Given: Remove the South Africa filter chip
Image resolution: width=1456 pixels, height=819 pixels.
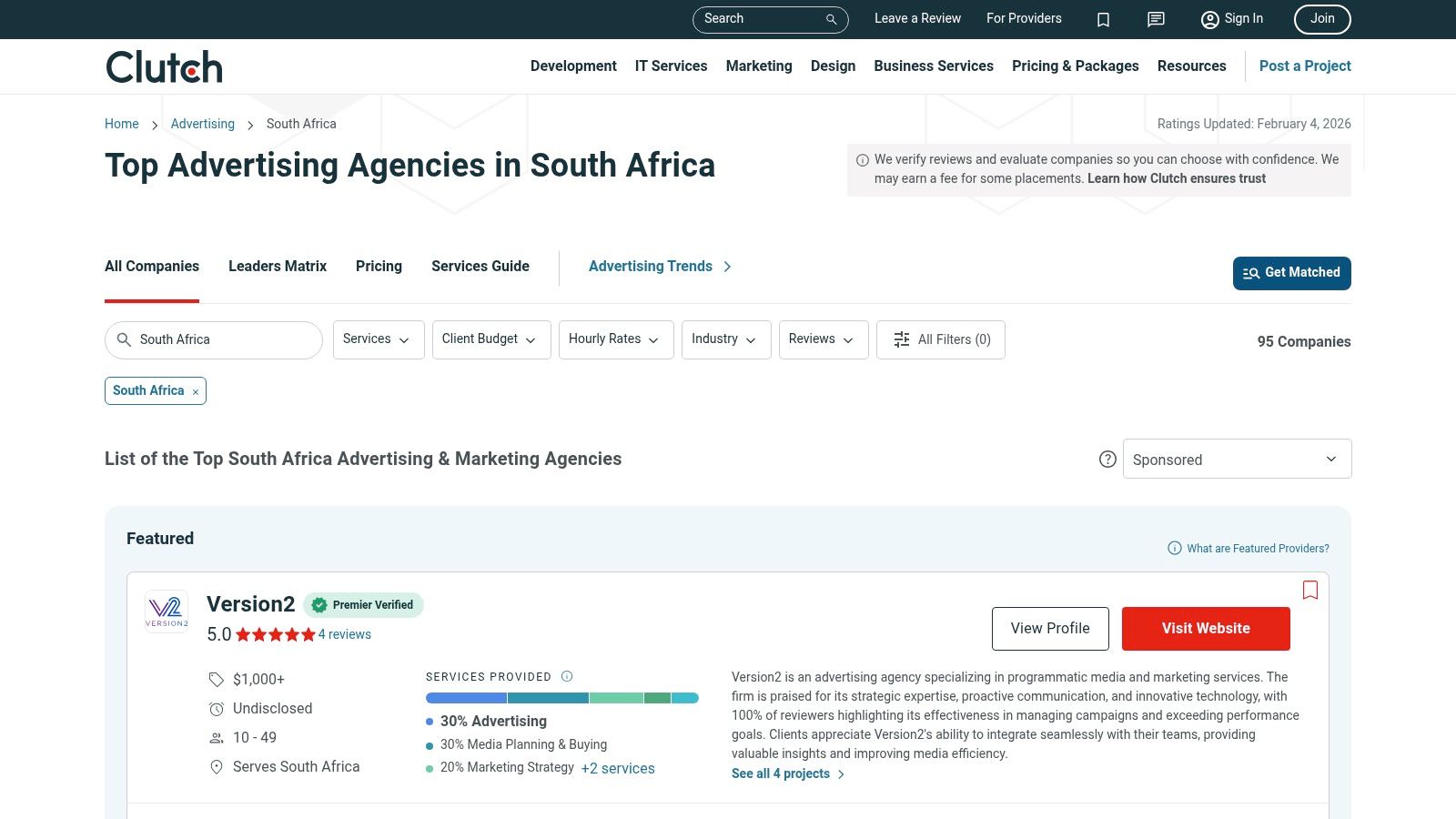Looking at the screenshot, I should tap(195, 390).
